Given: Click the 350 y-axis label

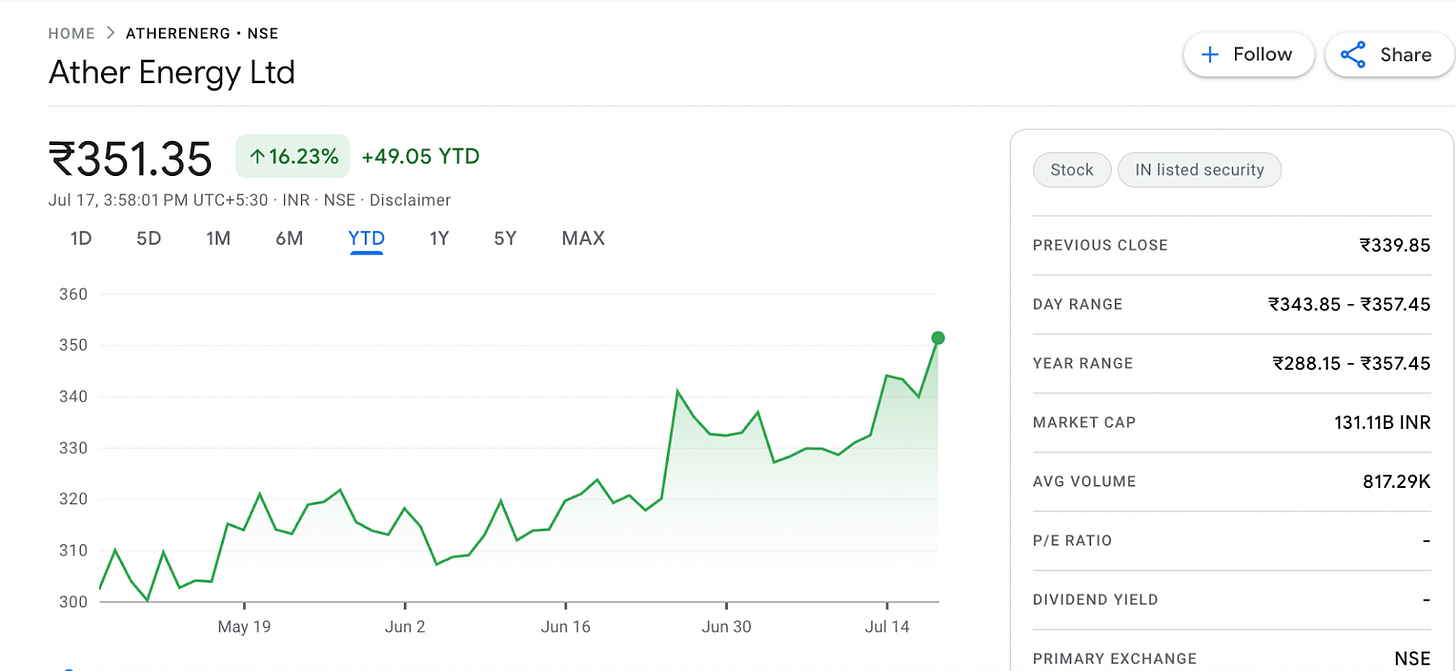Looking at the screenshot, I should click(74, 345).
